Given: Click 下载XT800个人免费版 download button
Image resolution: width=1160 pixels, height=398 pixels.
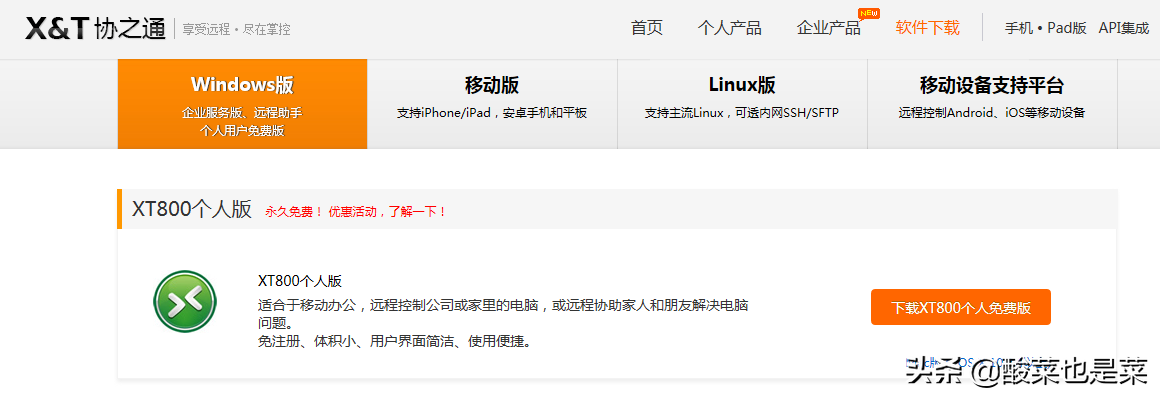Looking at the screenshot, I should coord(960,307).
